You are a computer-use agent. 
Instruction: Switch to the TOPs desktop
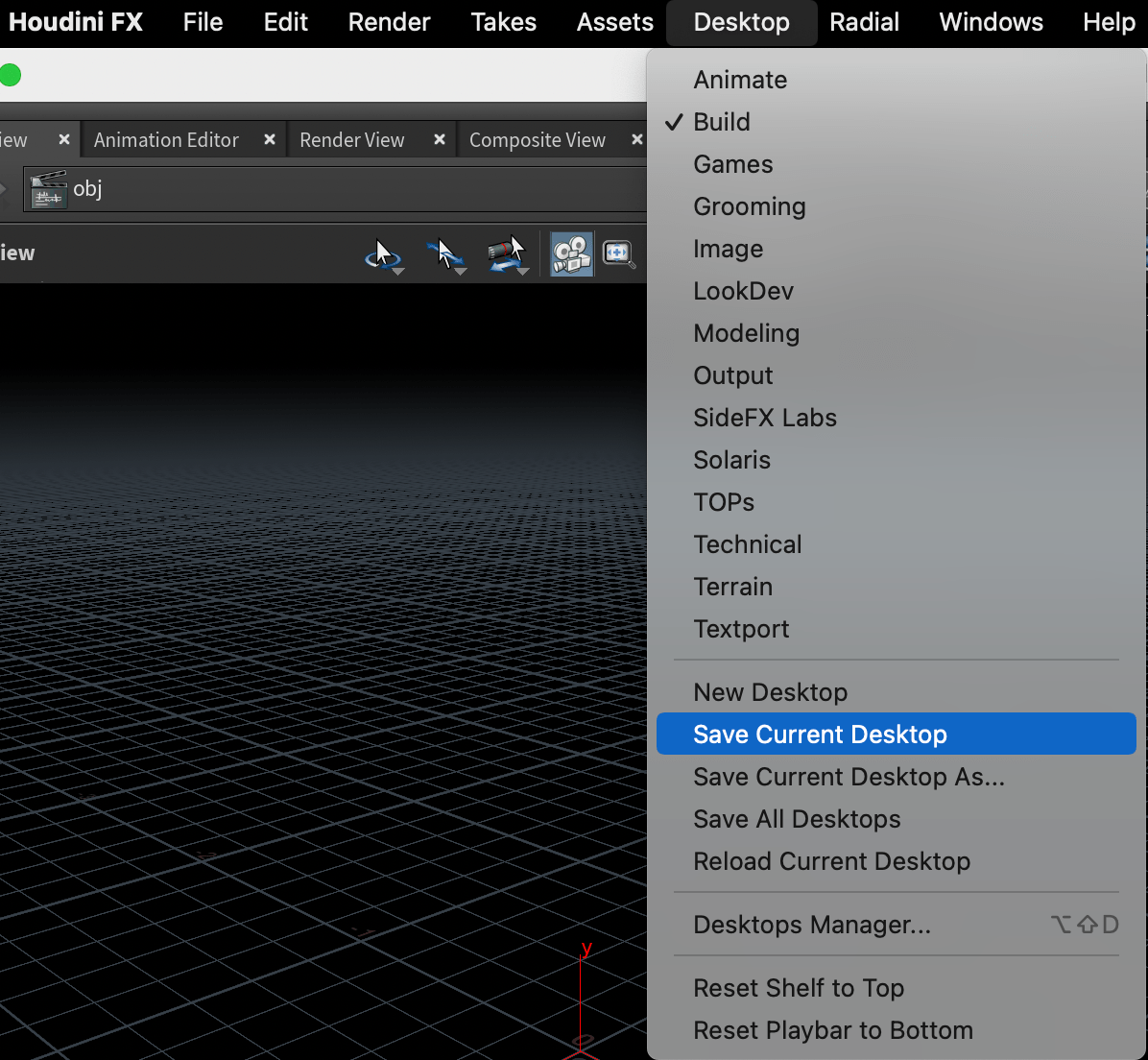897,502
